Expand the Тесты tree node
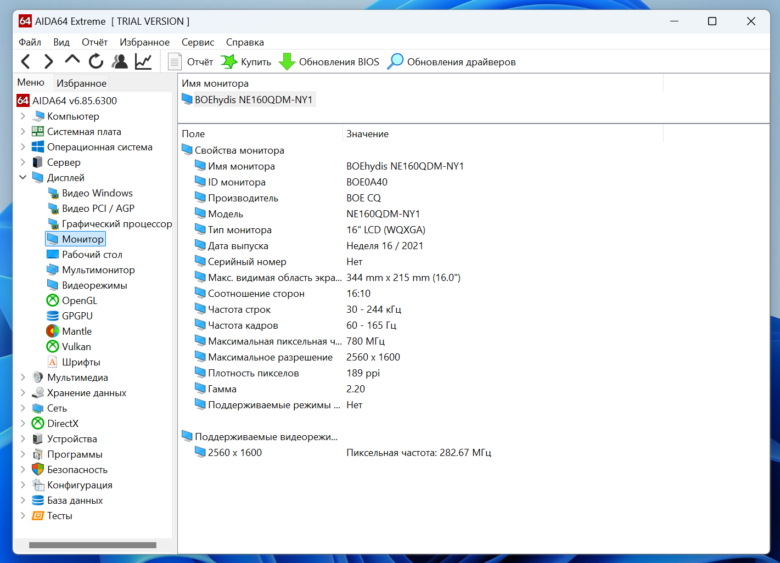780x563 pixels. 23,516
